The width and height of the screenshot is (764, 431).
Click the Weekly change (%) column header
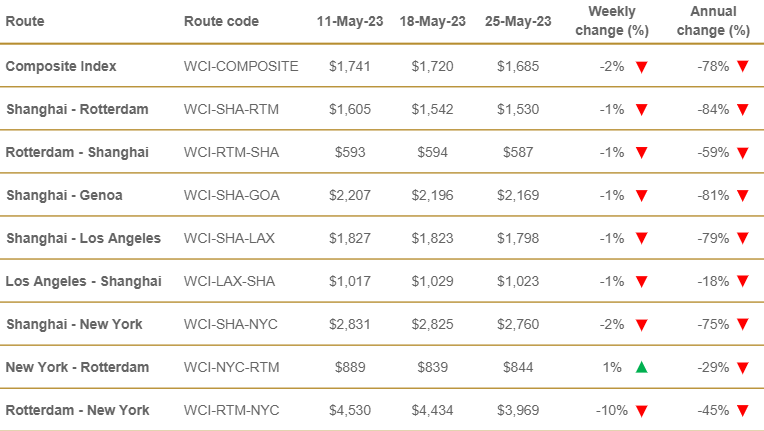[612, 21]
